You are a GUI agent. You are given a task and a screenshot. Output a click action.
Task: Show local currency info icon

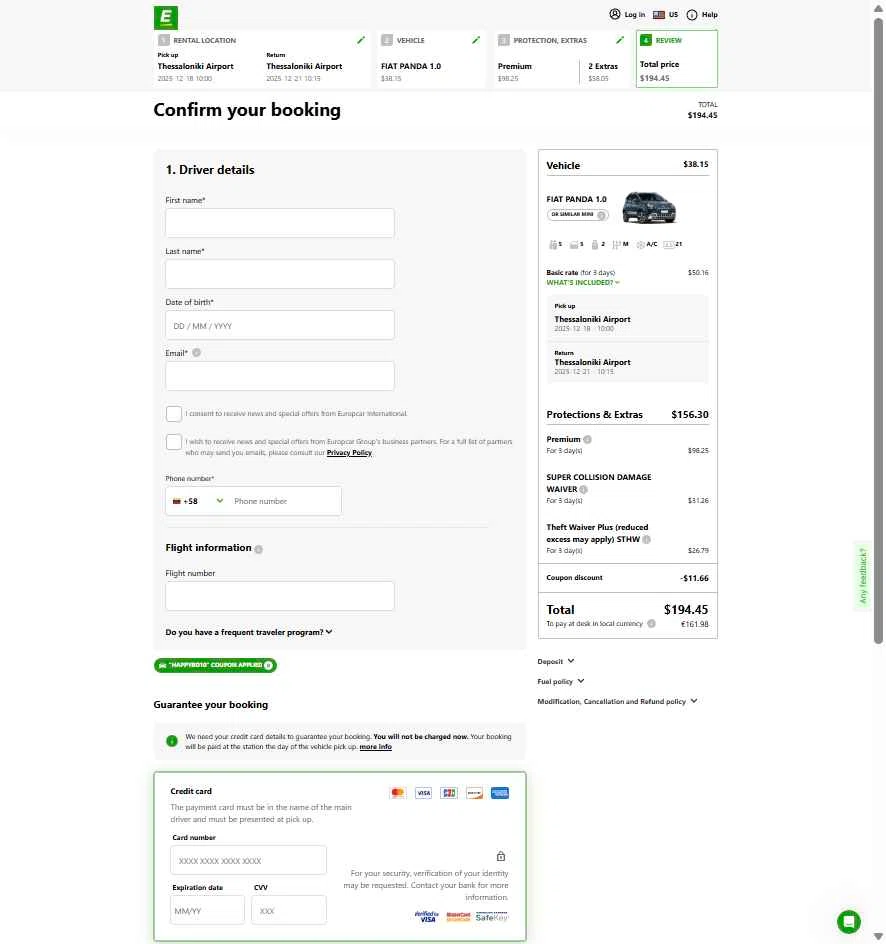(x=651, y=624)
